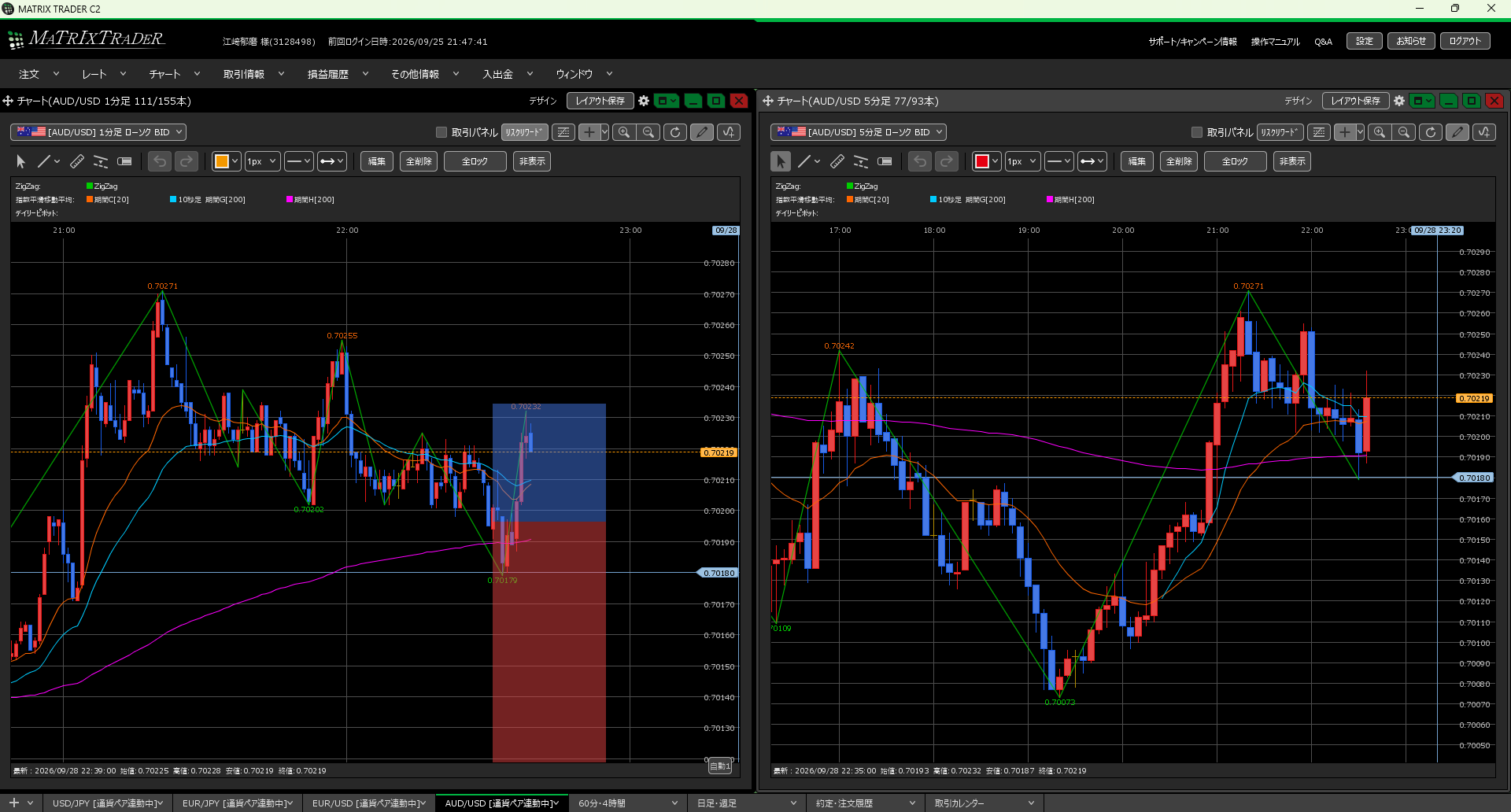Open orange color swatch in 1-minute chart

(x=226, y=161)
